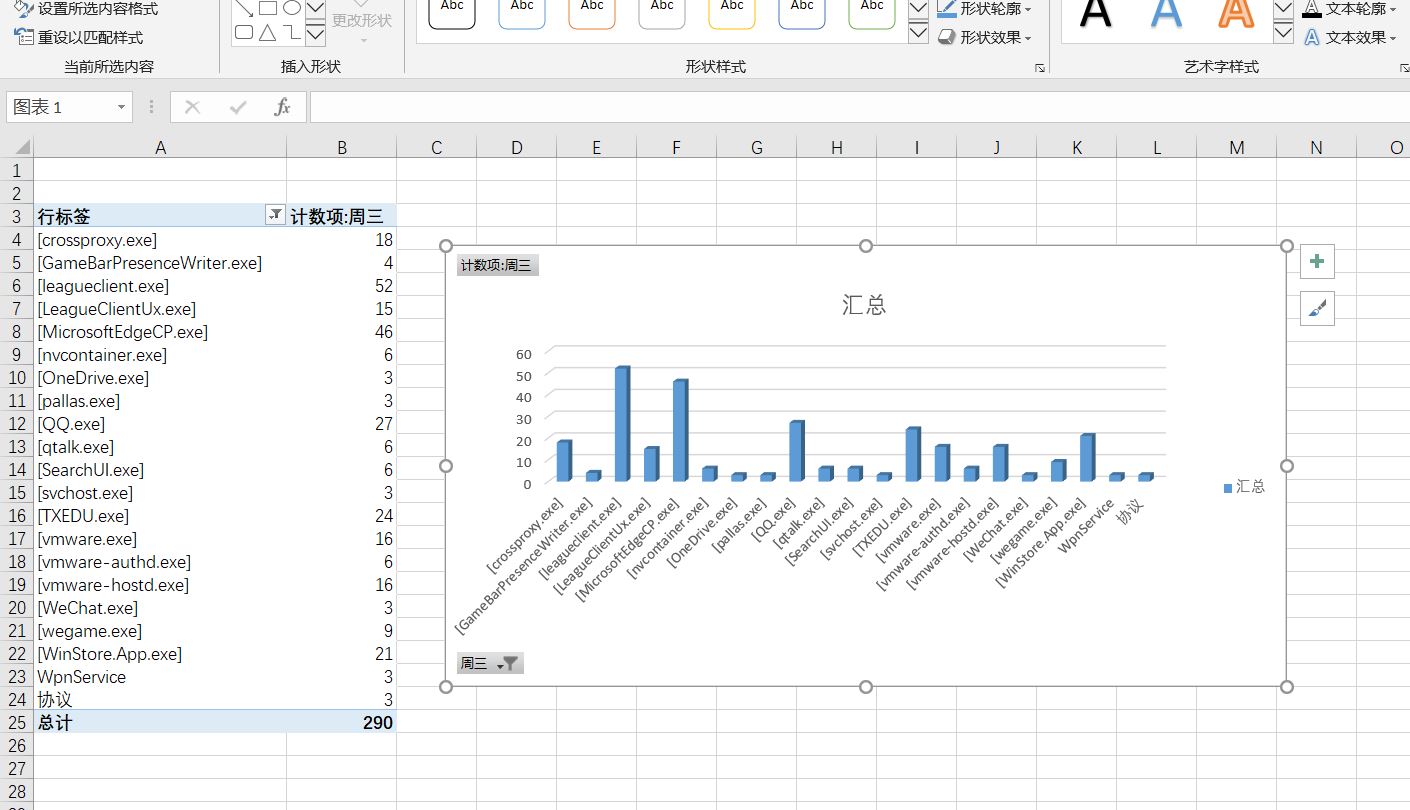The width and height of the screenshot is (1410, 810).
Task: Click the formula bar enter checkmark icon
Action: (238, 107)
